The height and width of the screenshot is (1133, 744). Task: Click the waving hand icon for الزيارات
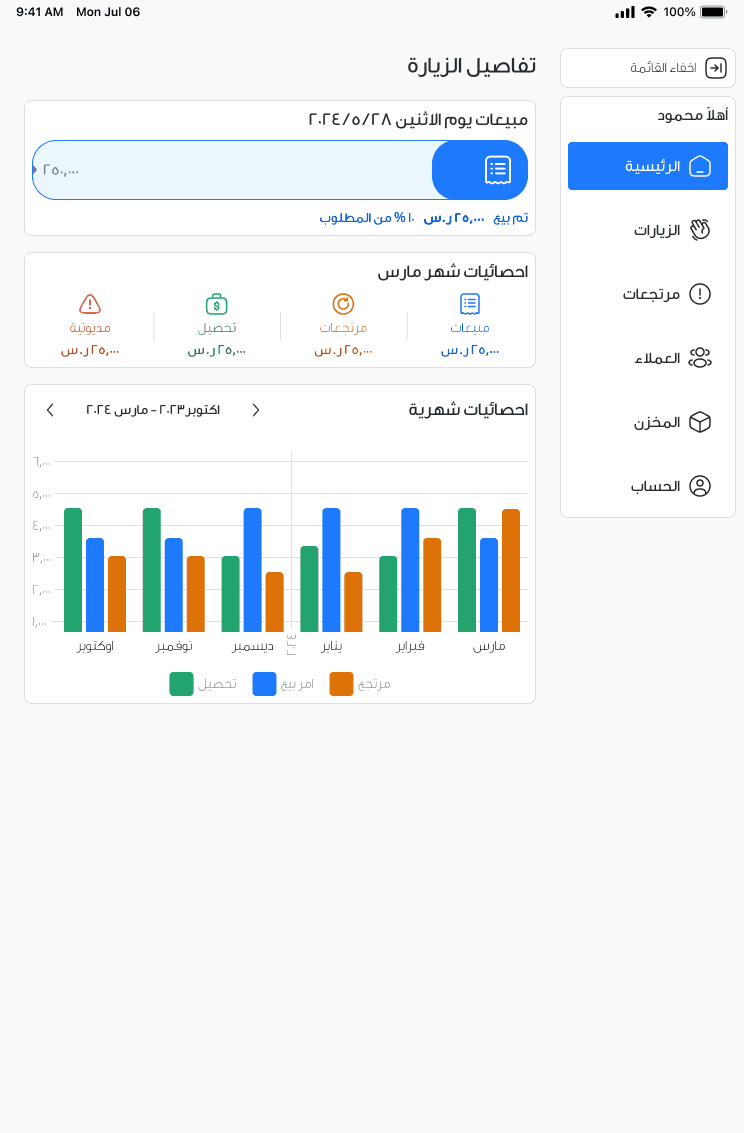[700, 231]
